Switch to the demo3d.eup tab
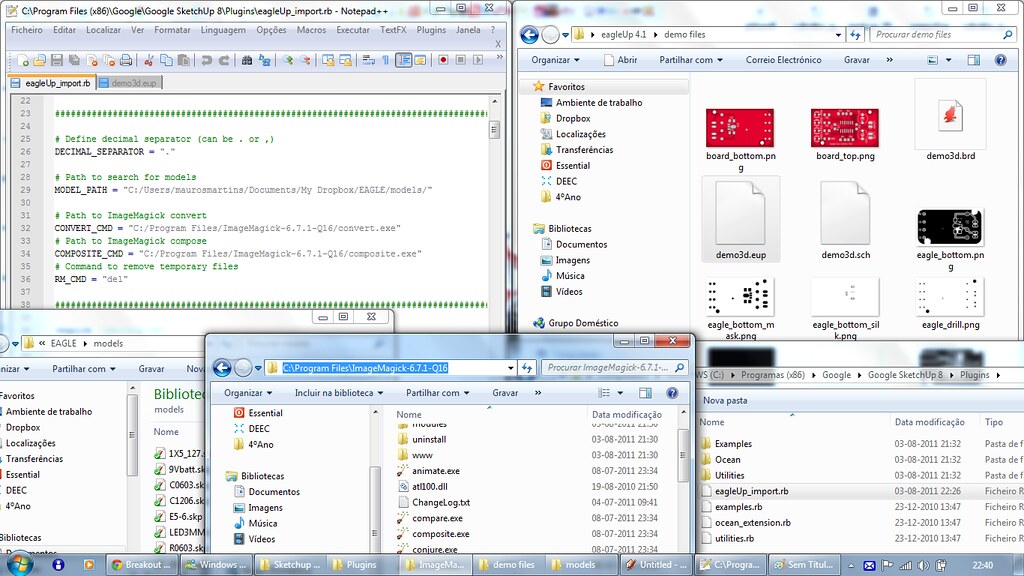Screen dimensions: 1024x576 tap(129, 83)
